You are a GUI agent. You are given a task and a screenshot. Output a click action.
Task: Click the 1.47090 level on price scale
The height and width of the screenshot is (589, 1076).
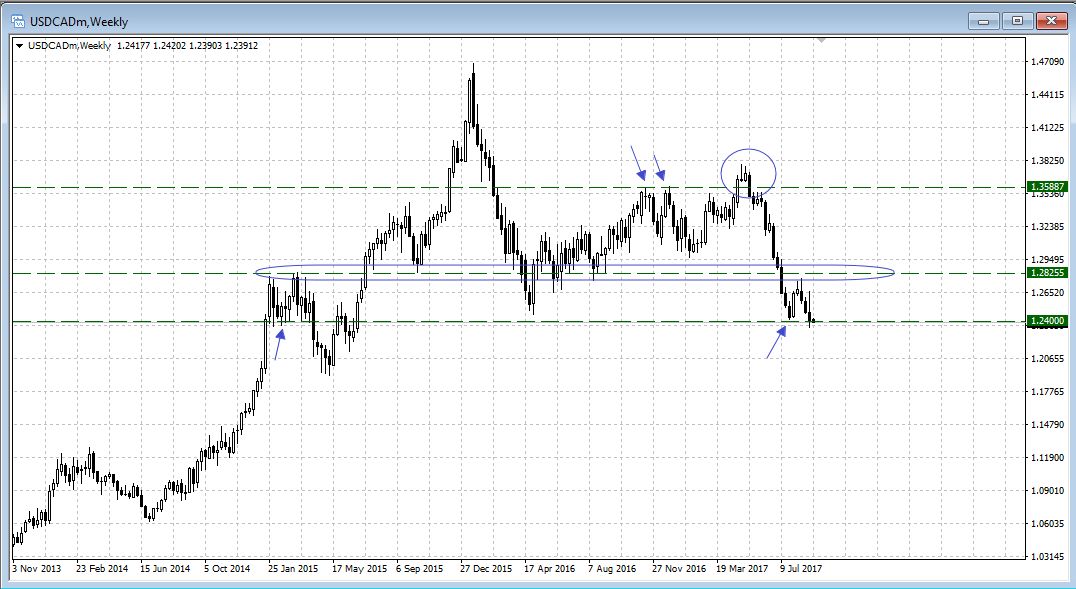click(1047, 62)
